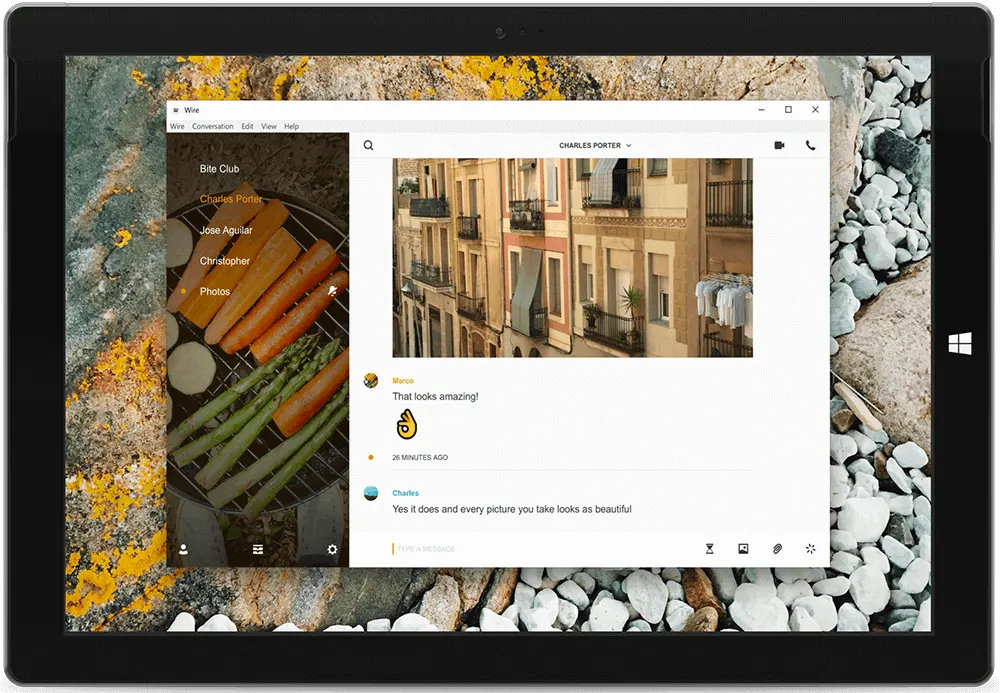Open the settings gear in the sidebar
Viewport: 1000px width, 693px height.
pos(332,549)
